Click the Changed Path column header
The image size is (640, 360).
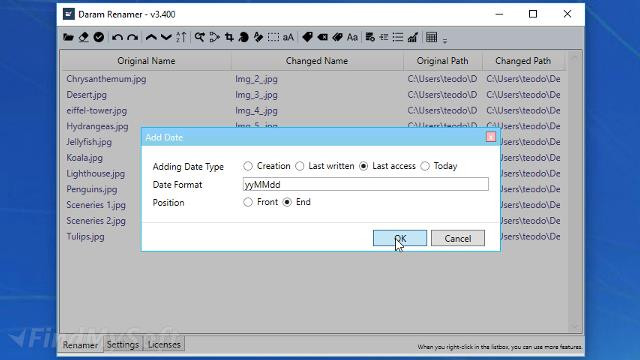point(523,61)
